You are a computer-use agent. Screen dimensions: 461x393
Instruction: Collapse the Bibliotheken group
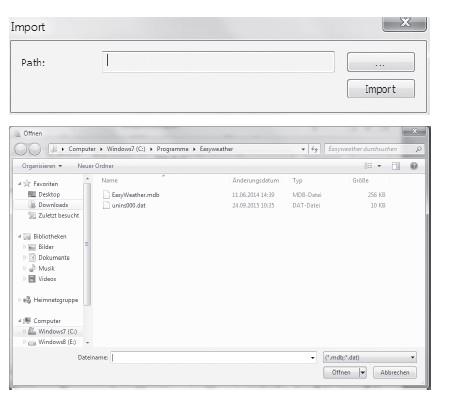[x=19, y=236]
